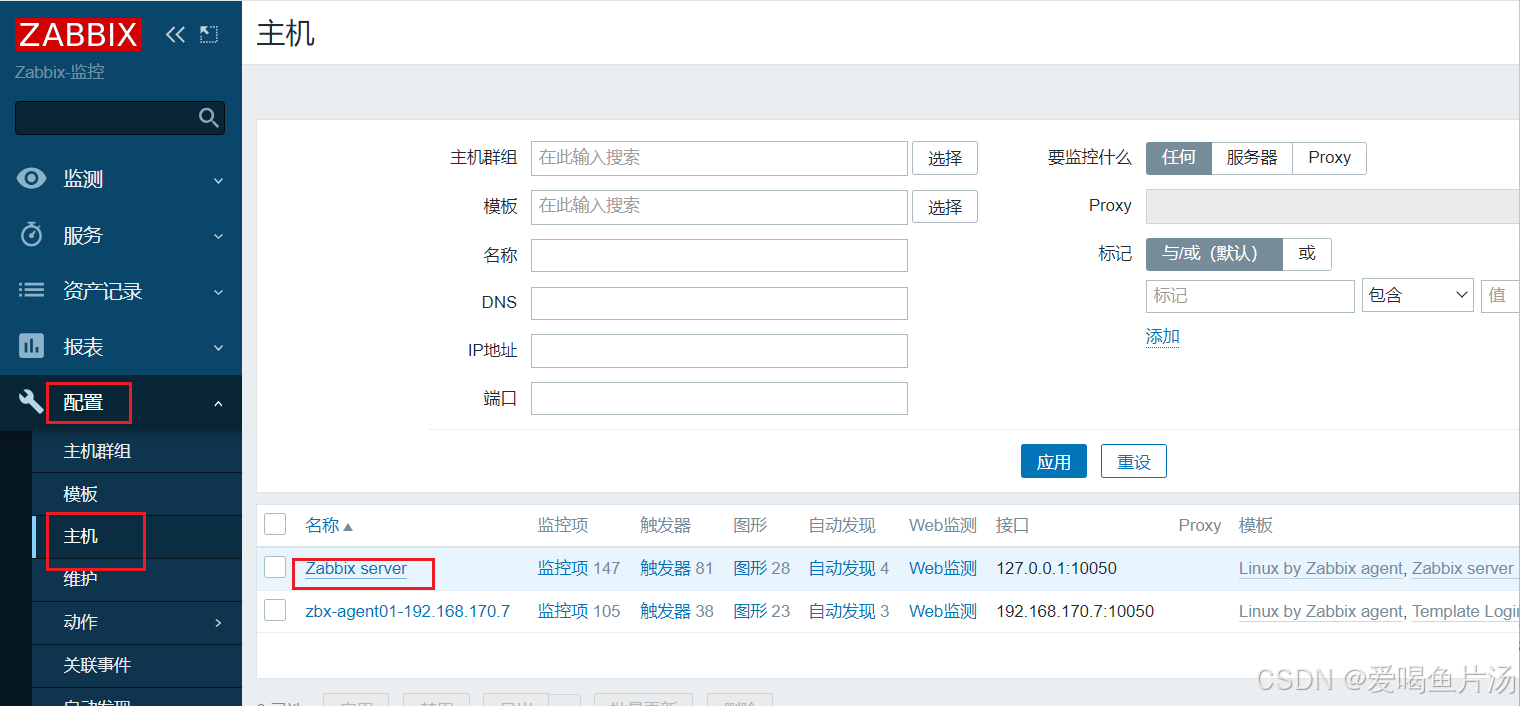The height and width of the screenshot is (706, 1520).
Task: Focus the DNS filter field
Action: point(719,303)
